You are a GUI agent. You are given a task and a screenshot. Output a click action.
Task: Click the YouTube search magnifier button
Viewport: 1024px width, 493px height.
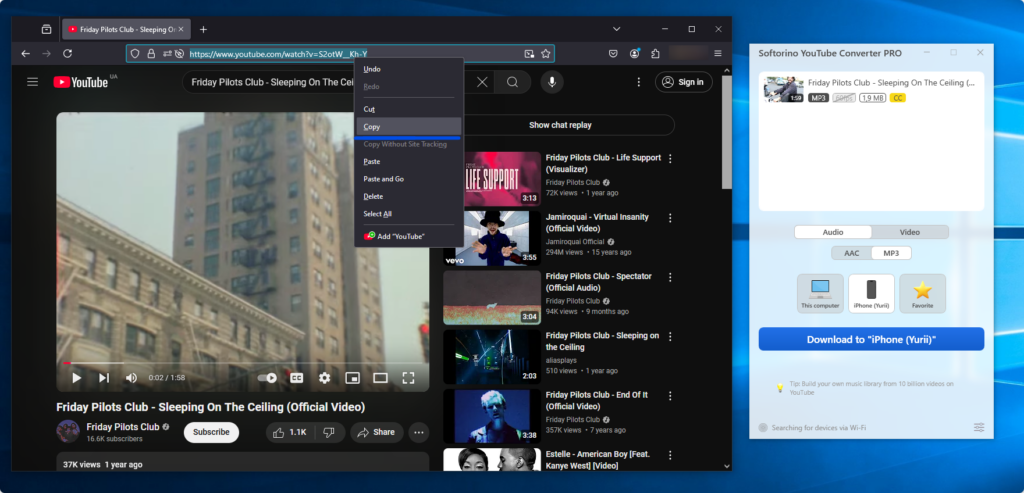(x=513, y=82)
